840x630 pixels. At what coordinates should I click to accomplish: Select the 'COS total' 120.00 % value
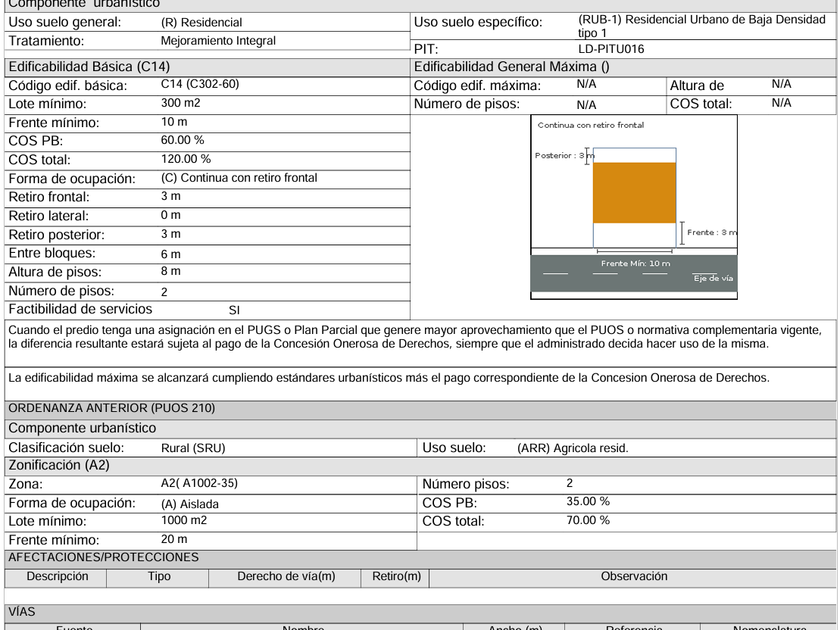[x=186, y=159]
